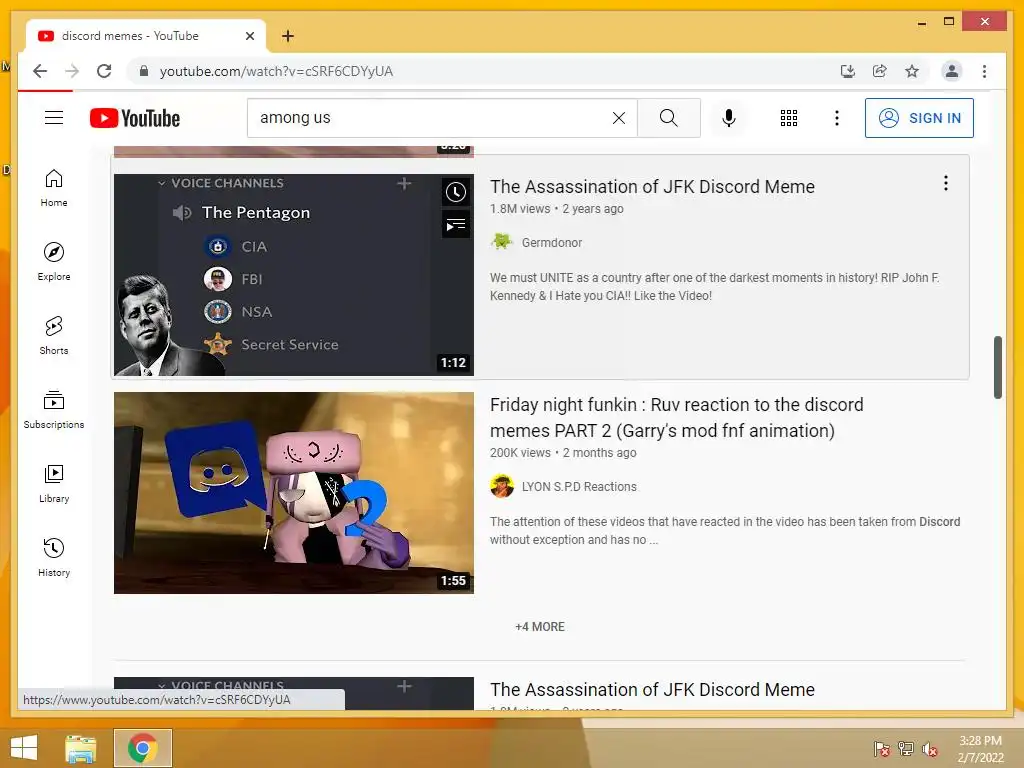Open the JFK Discord Meme video thumbnail
1024x768 pixels.
(294, 274)
